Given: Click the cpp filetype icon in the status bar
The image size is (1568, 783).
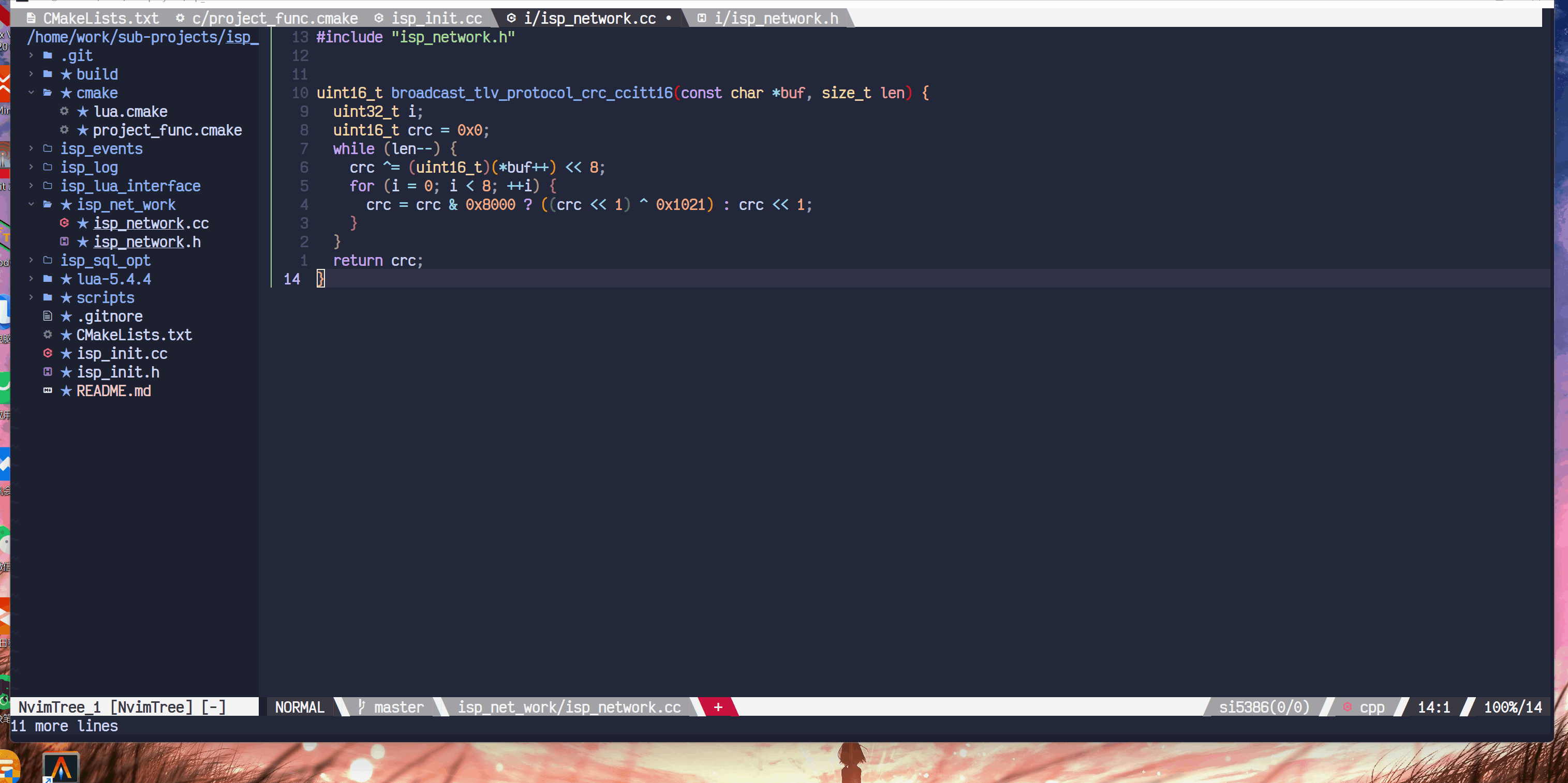Looking at the screenshot, I should click(x=1347, y=706).
